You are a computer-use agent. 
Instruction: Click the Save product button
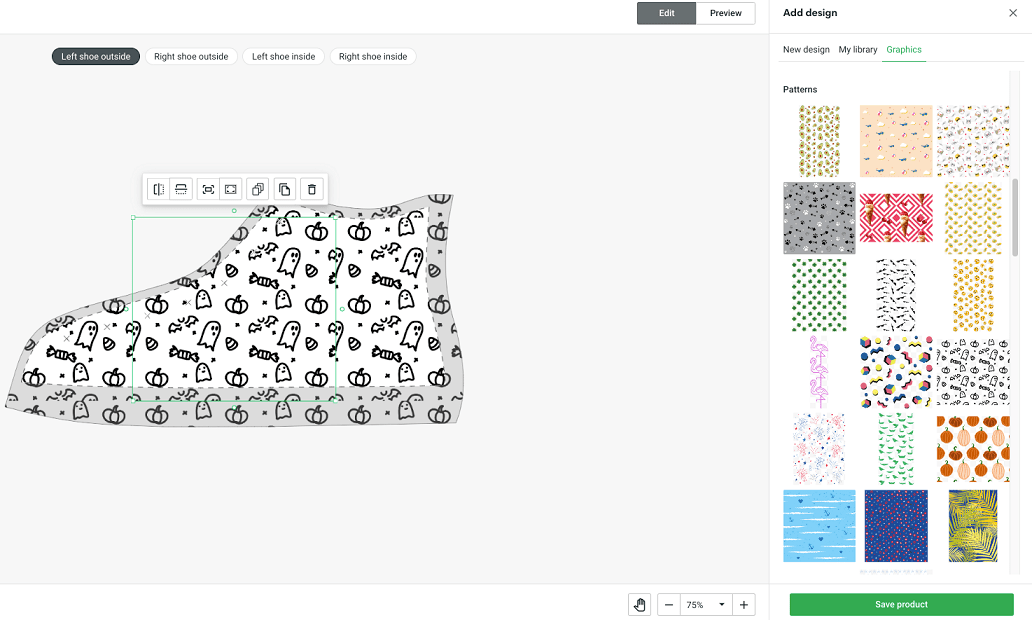(899, 604)
